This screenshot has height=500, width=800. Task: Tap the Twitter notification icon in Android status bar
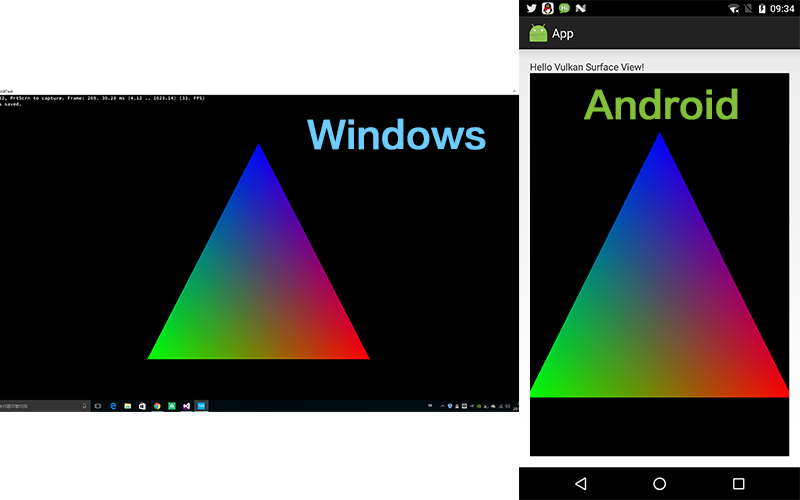tap(532, 8)
